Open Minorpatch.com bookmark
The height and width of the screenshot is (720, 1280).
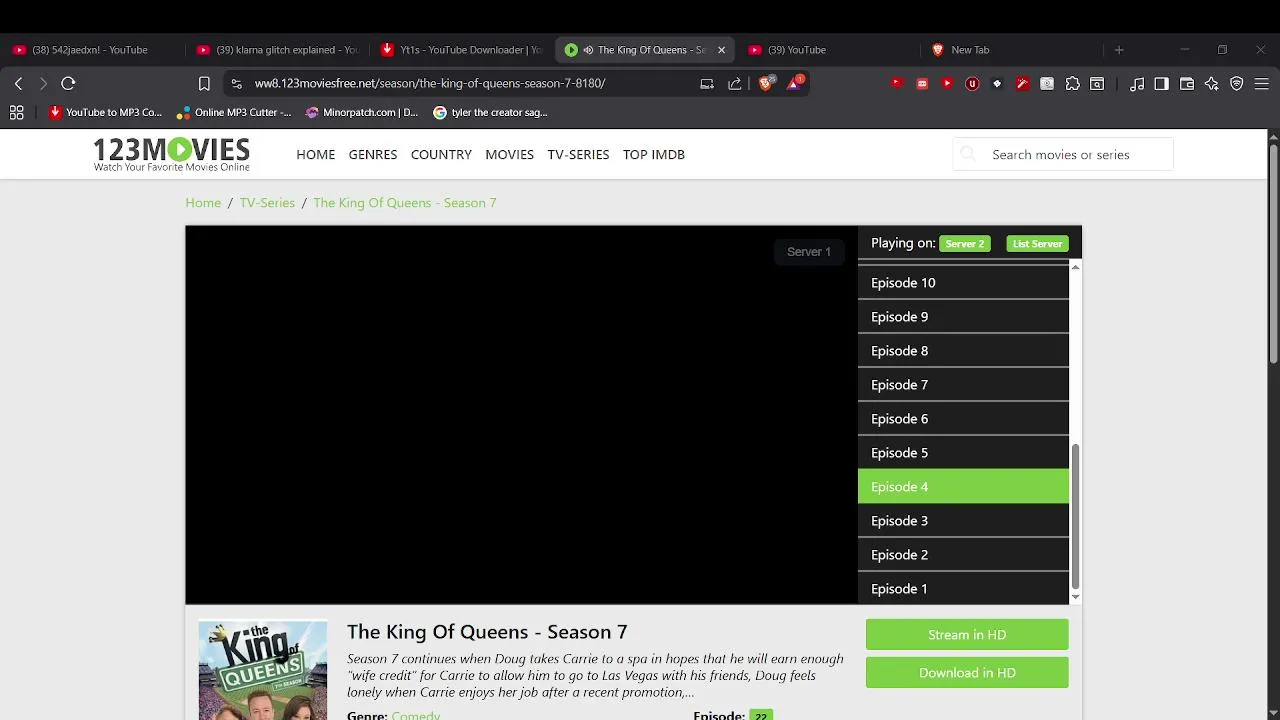tap(362, 112)
